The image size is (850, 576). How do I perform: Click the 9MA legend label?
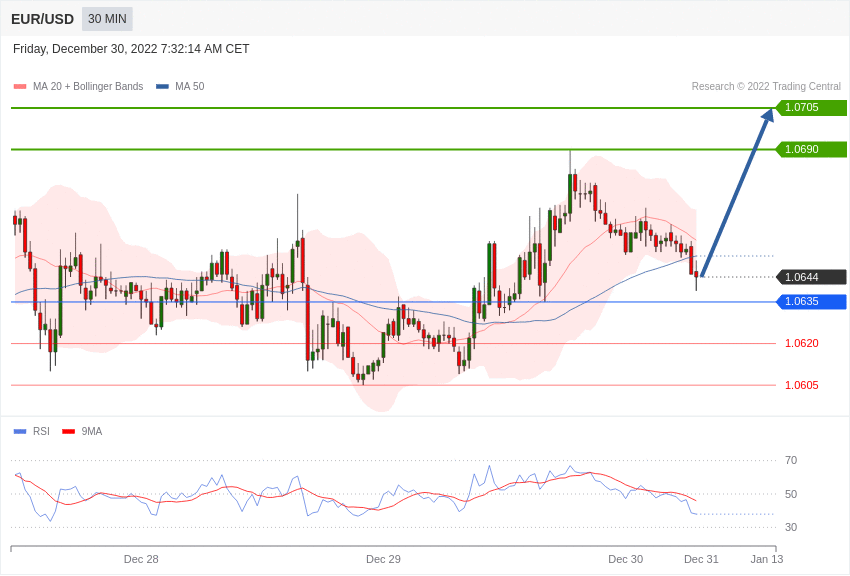[x=92, y=431]
